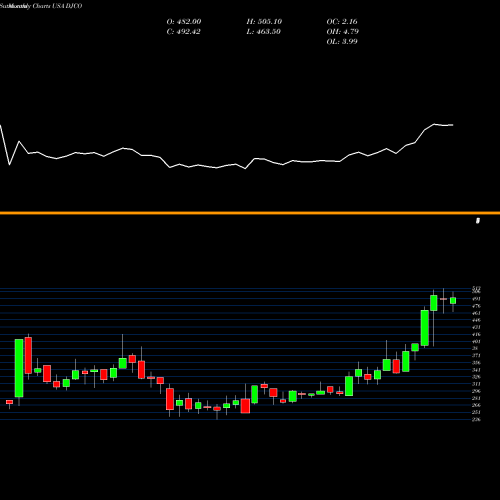Screen dimensions: 500x500
Task: Click the 446 price axis label
Action: [476, 320]
